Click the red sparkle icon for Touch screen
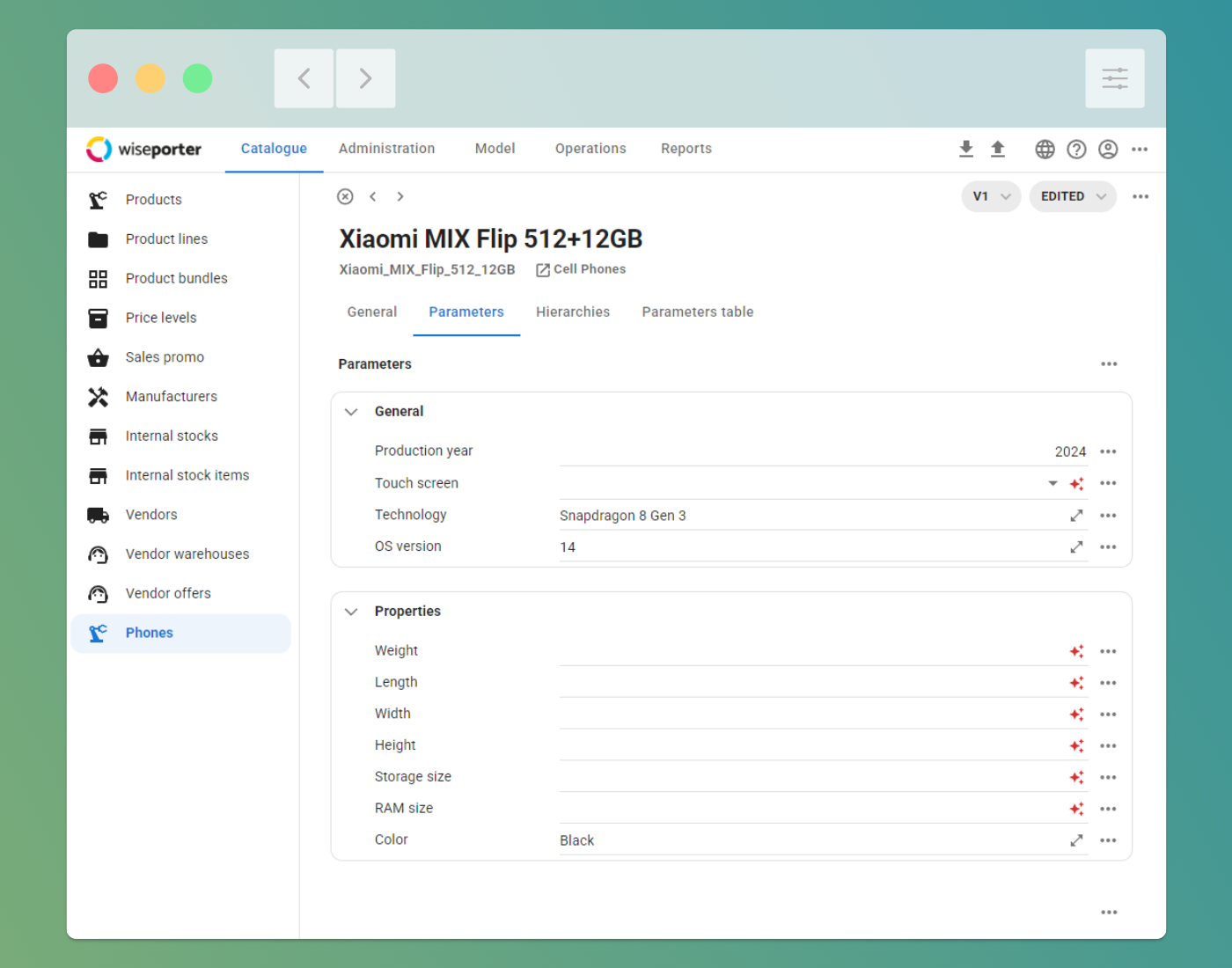The image size is (1232, 968). [1076, 483]
